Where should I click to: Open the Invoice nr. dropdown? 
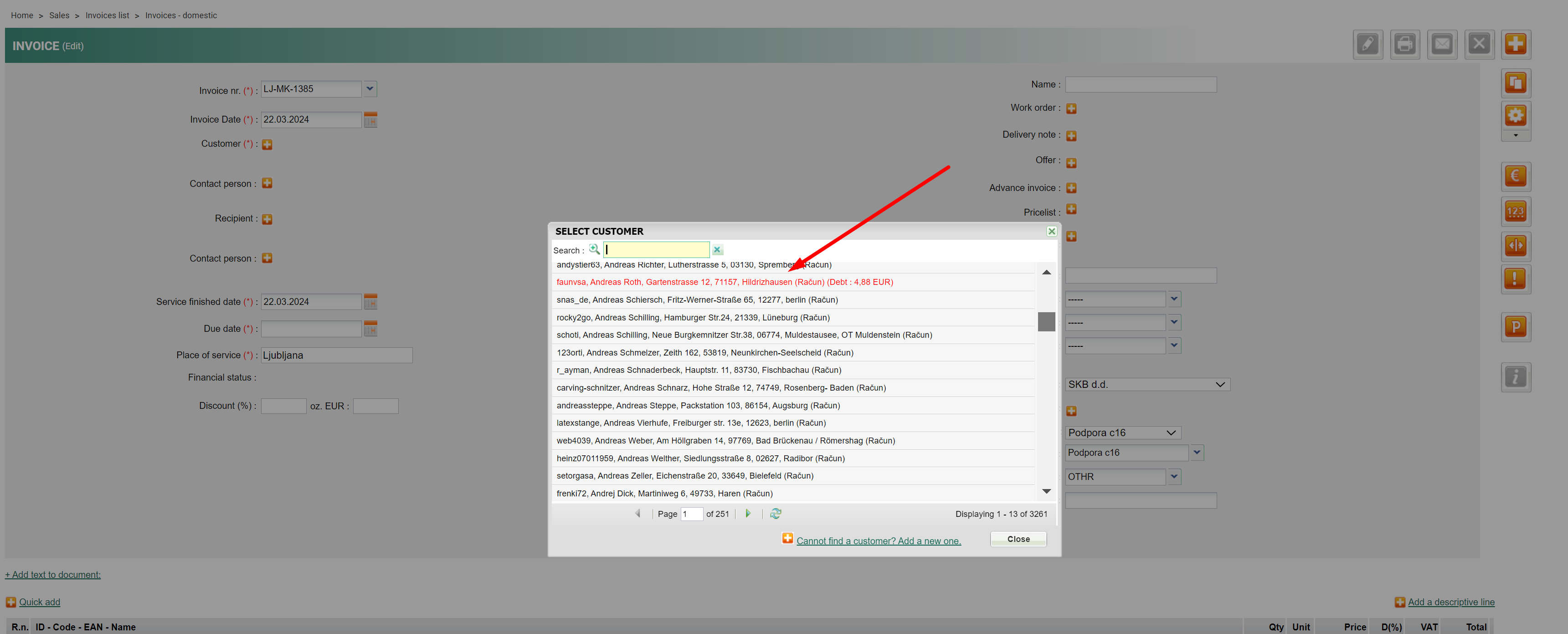pyautogui.click(x=370, y=89)
